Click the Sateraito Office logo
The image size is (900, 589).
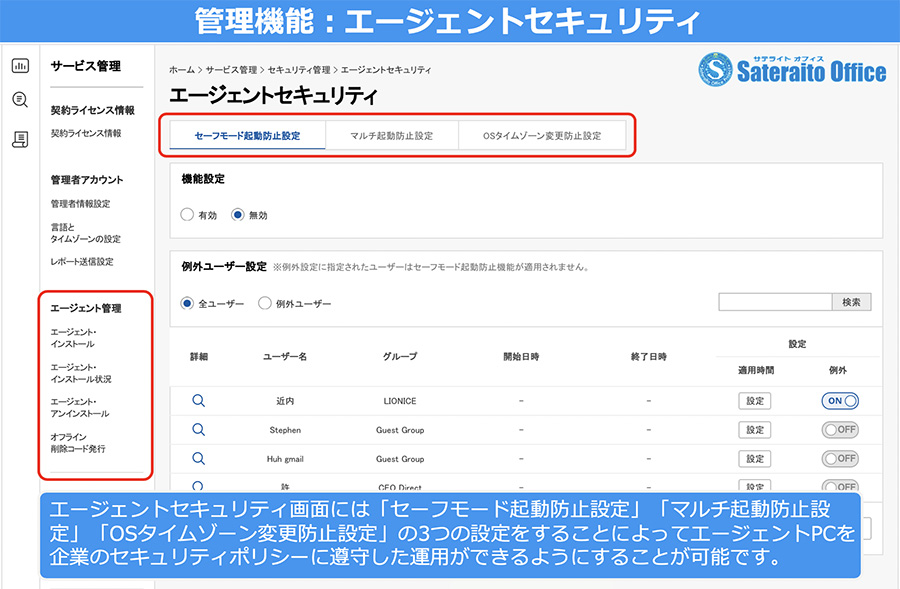coord(792,70)
